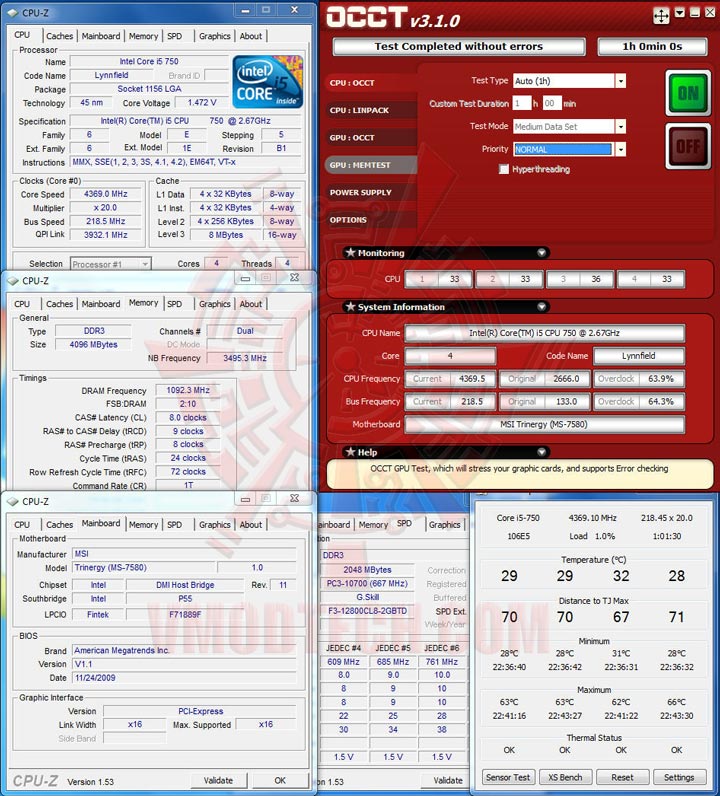Click Validate in the SPD CPU-Z window
The width and height of the screenshot is (720, 796).
[x=447, y=780]
